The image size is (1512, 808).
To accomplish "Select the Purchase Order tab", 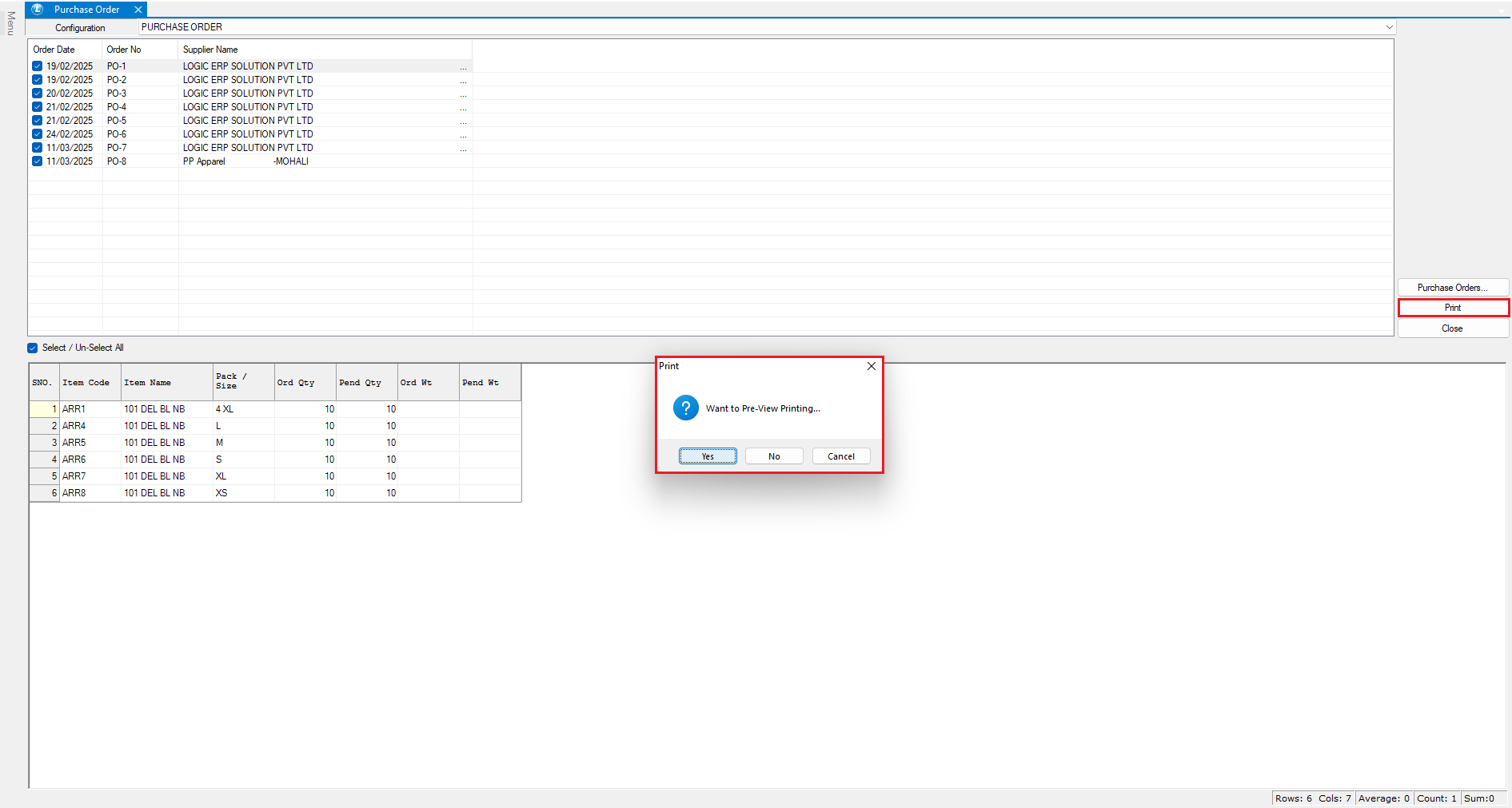I will point(86,10).
